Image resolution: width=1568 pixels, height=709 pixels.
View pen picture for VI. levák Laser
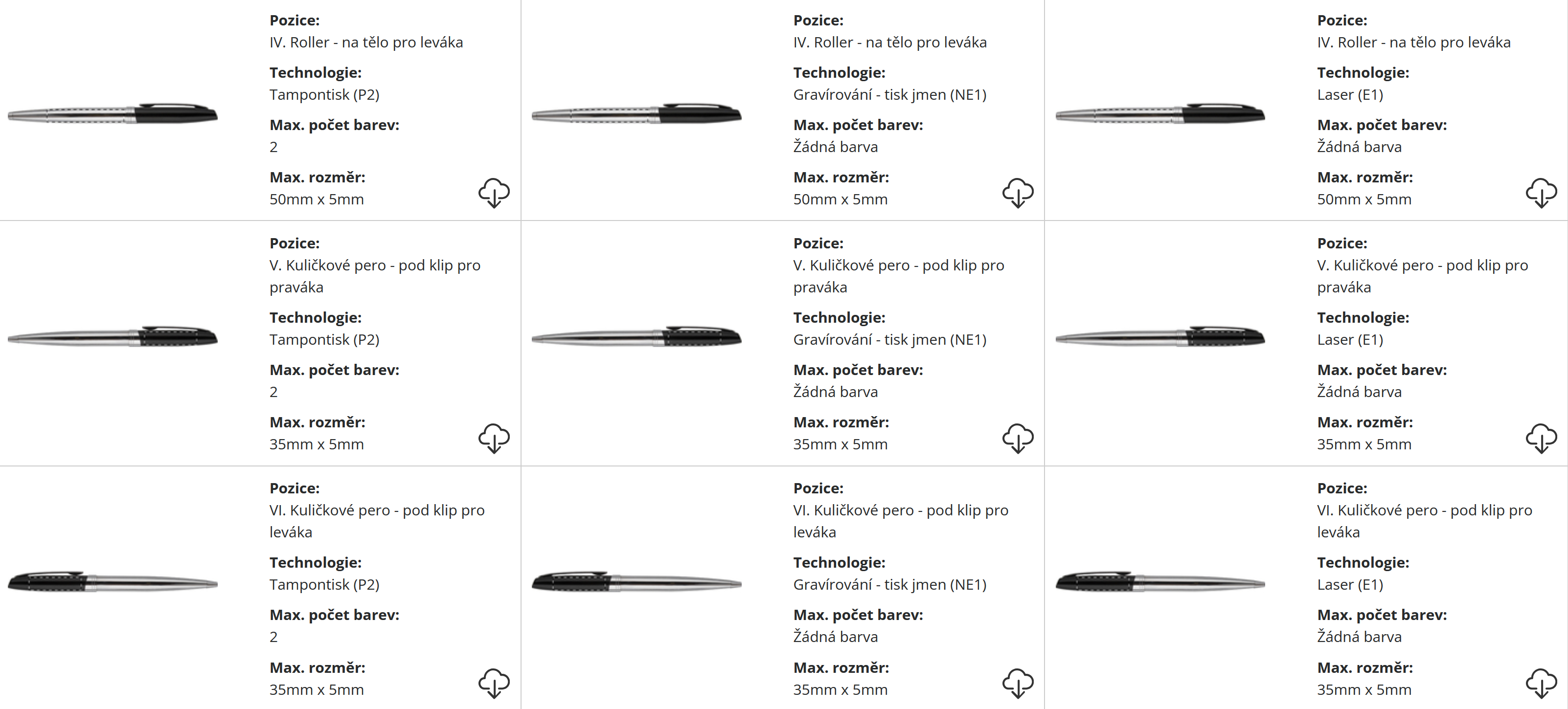[x=1159, y=582]
